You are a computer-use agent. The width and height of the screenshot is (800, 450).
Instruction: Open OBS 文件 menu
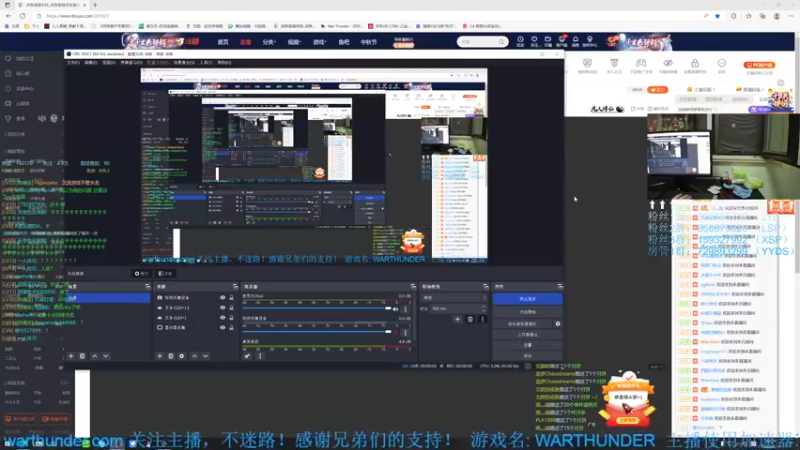point(73,63)
